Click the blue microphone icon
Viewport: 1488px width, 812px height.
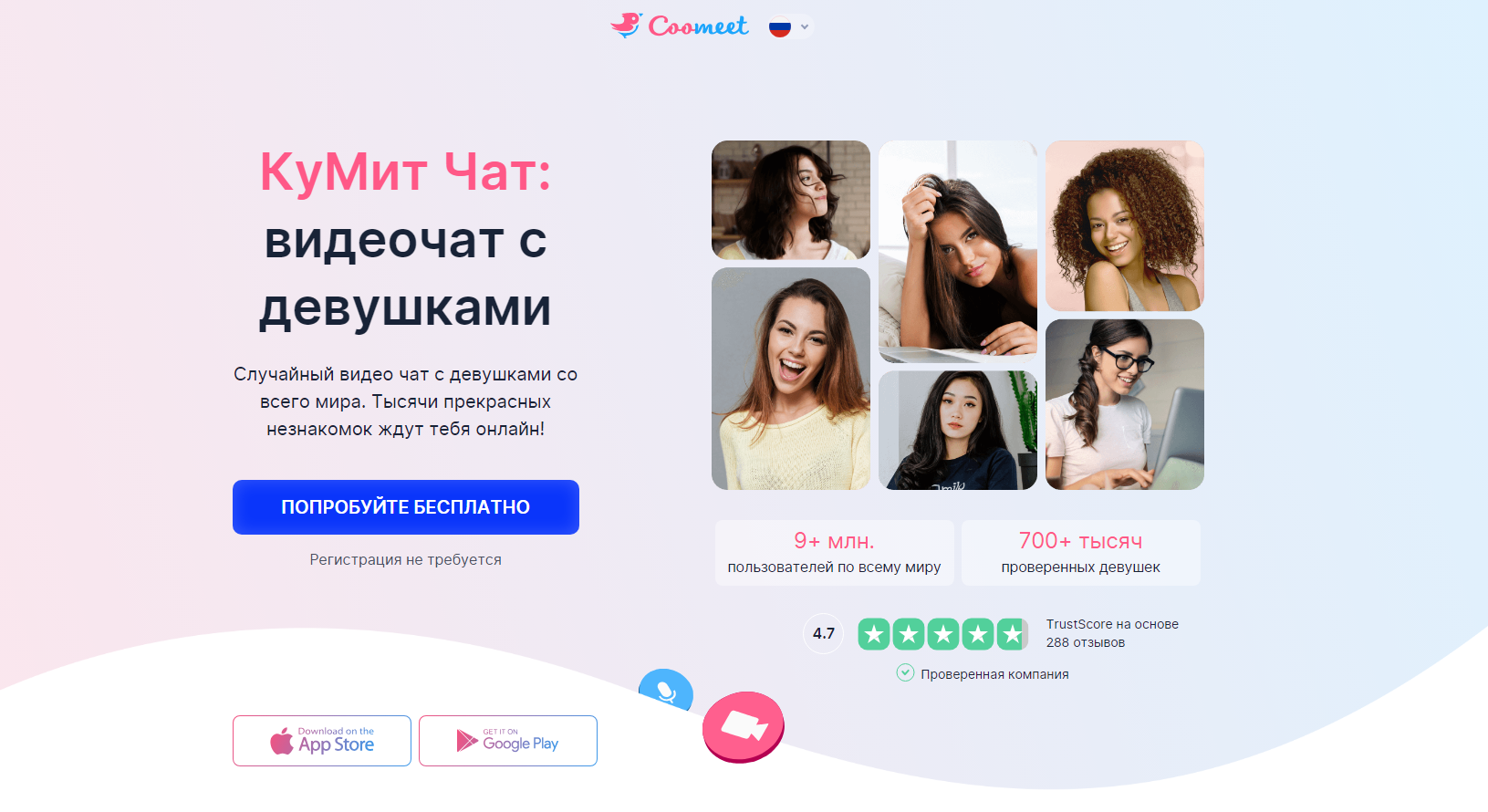(666, 691)
